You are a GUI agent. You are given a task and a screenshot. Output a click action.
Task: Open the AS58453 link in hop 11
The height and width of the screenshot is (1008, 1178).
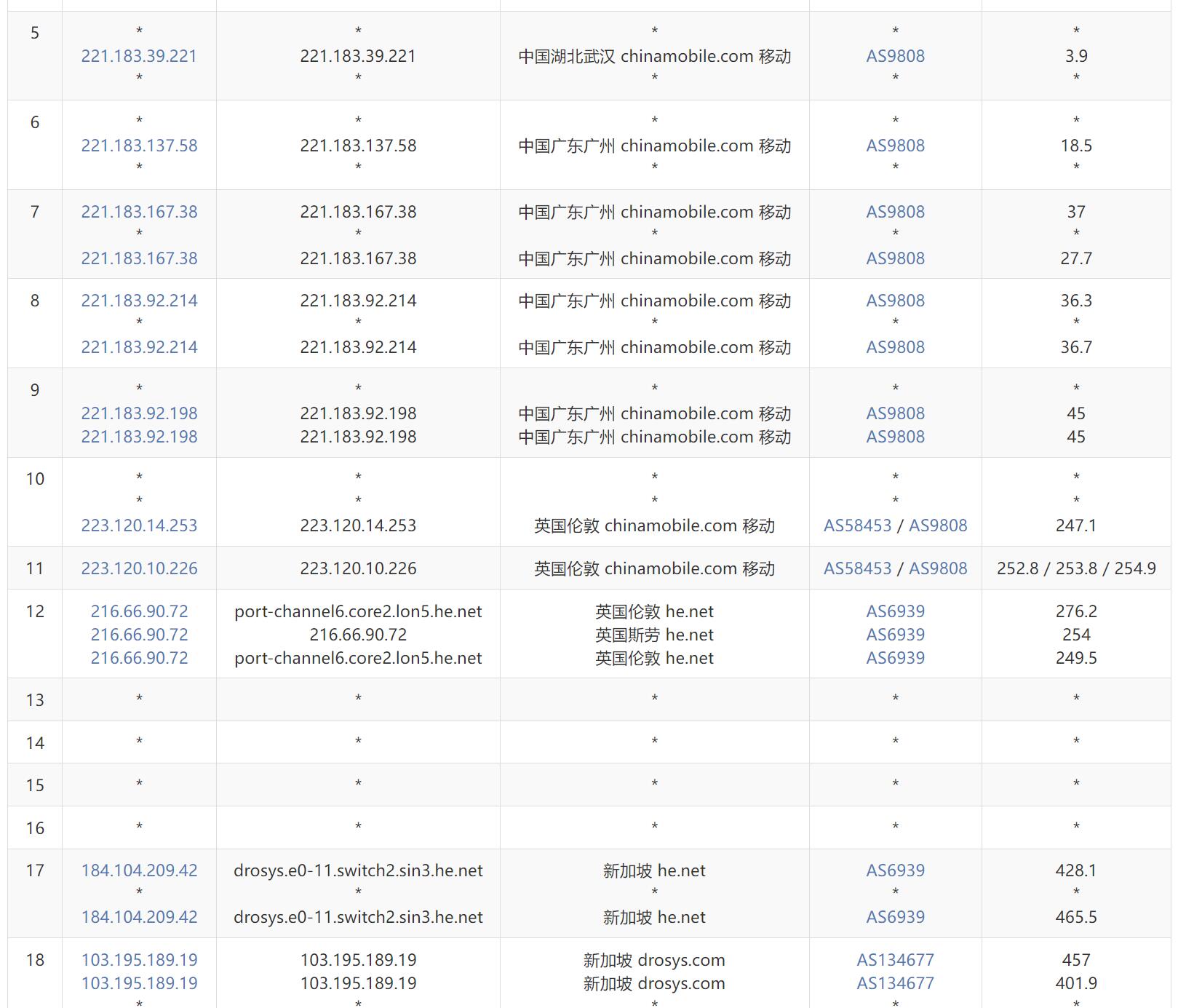coord(857,568)
